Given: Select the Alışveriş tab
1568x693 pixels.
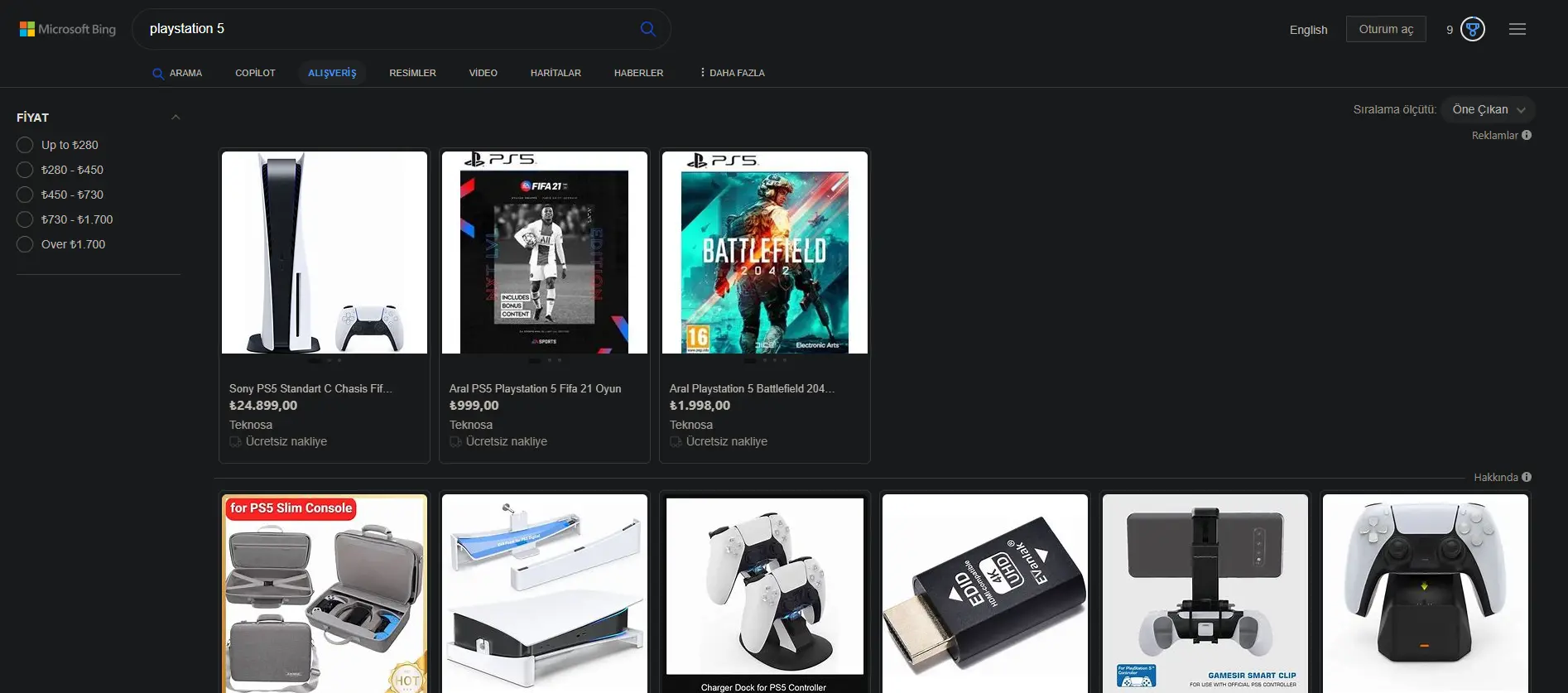Looking at the screenshot, I should point(332,73).
